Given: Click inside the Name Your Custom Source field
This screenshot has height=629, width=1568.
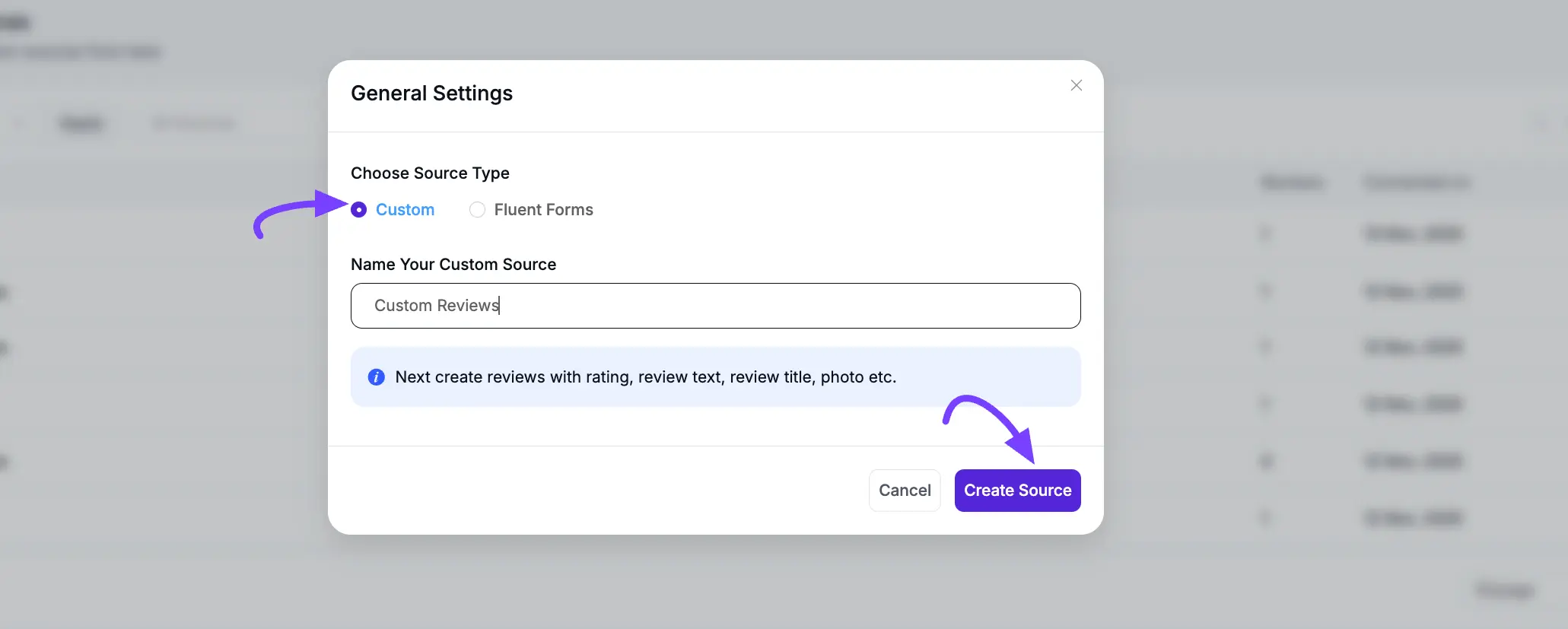Looking at the screenshot, I should 715,305.
